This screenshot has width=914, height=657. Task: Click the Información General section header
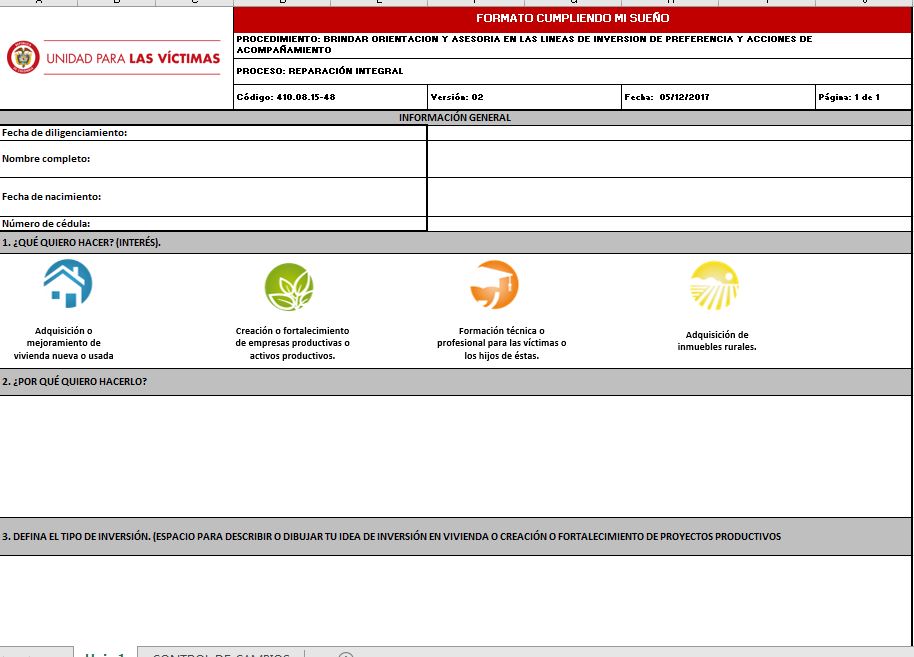[x=455, y=118]
